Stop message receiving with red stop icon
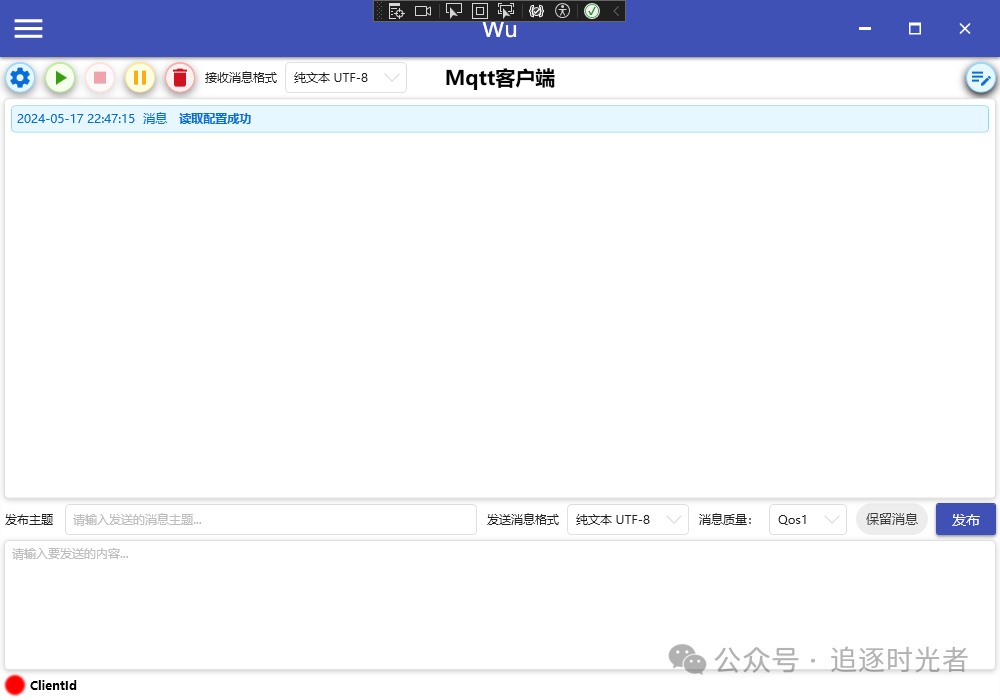This screenshot has width=1000, height=700. tap(100, 78)
